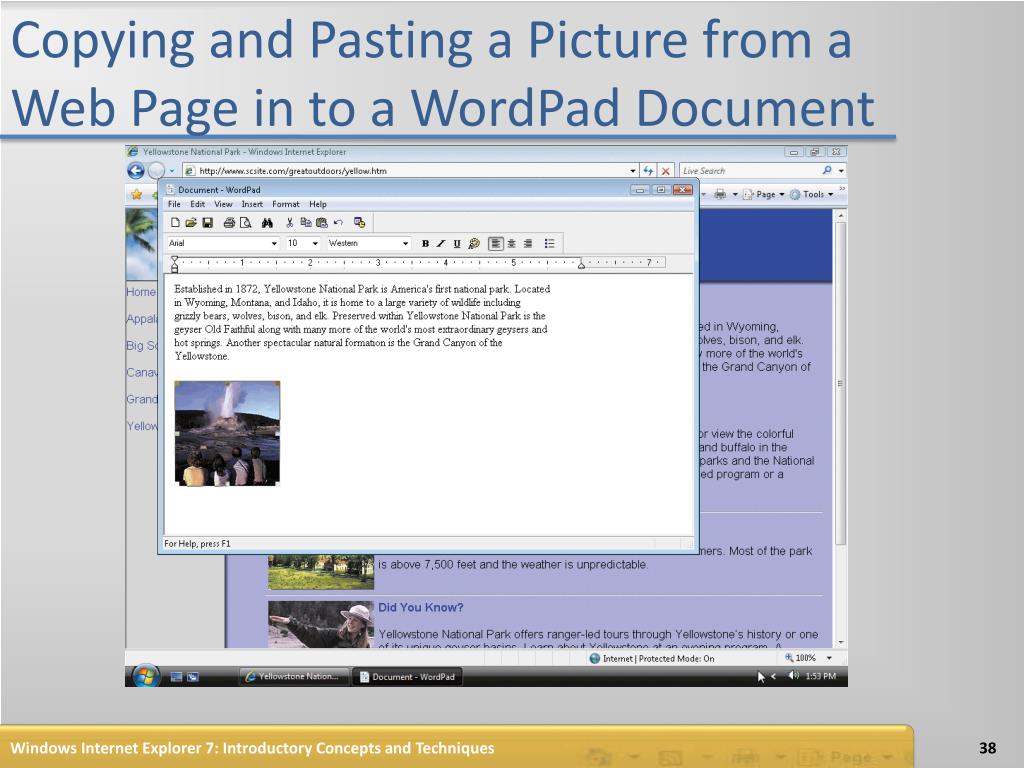The height and width of the screenshot is (768, 1024).
Task: Open WordPad View menu
Action: click(223, 204)
